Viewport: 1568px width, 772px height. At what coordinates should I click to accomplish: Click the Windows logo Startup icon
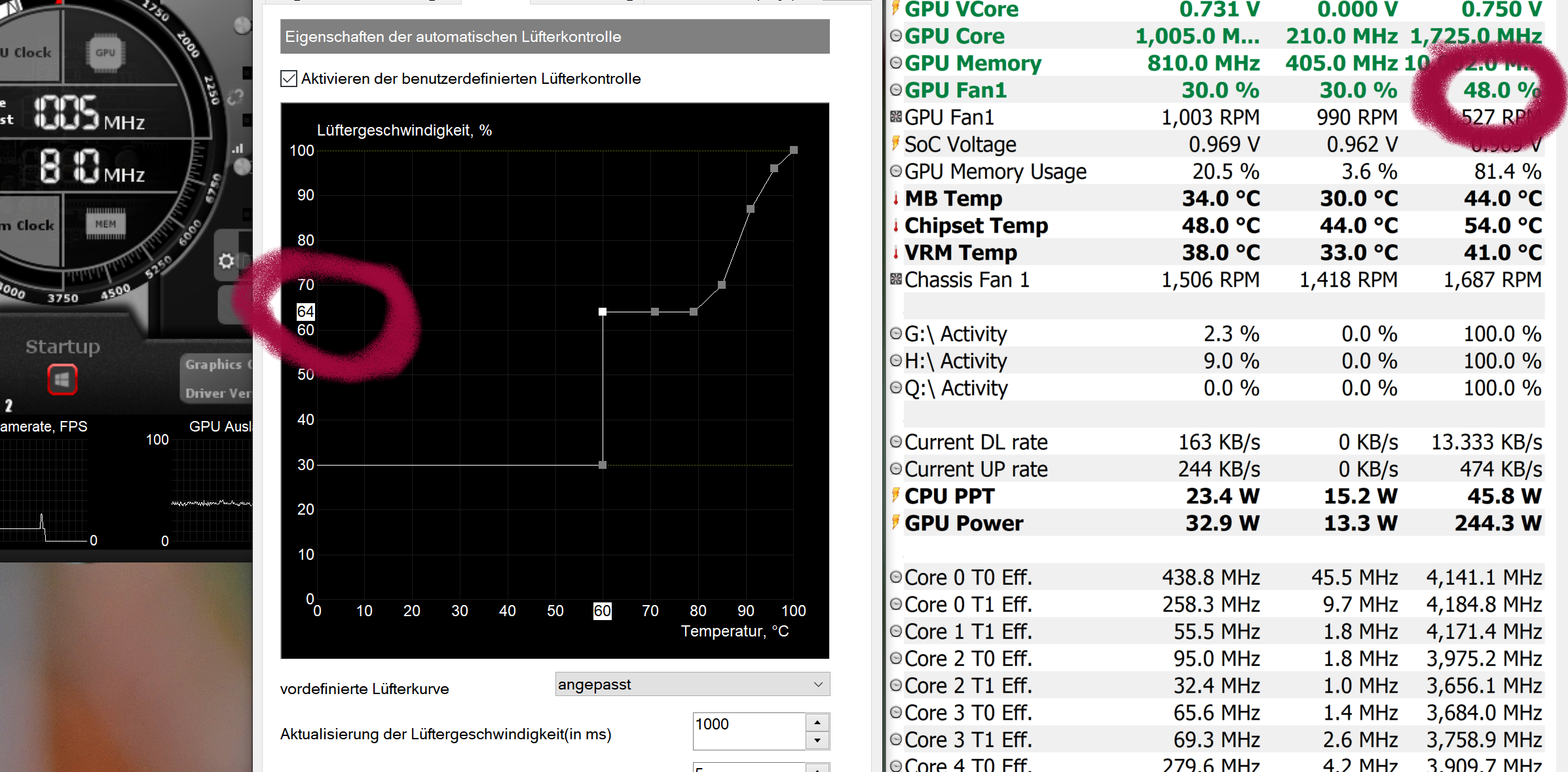(62, 380)
